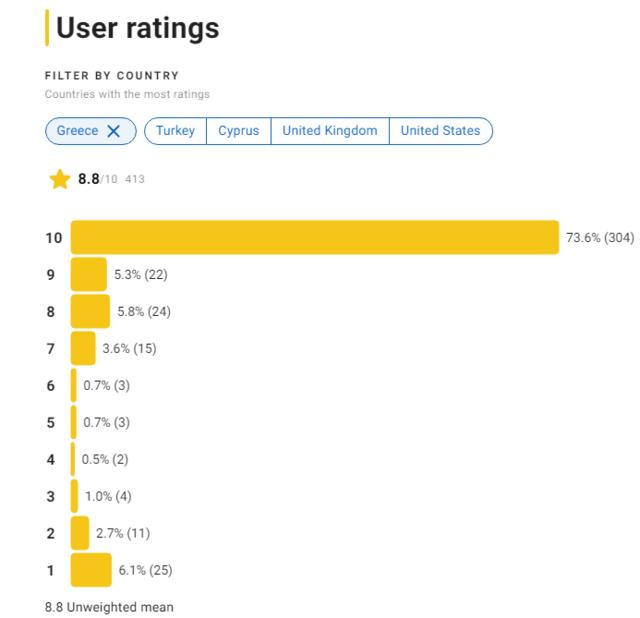Click the 6.1% (25) label
The height and width of the screenshot is (618, 640).
[145, 570]
